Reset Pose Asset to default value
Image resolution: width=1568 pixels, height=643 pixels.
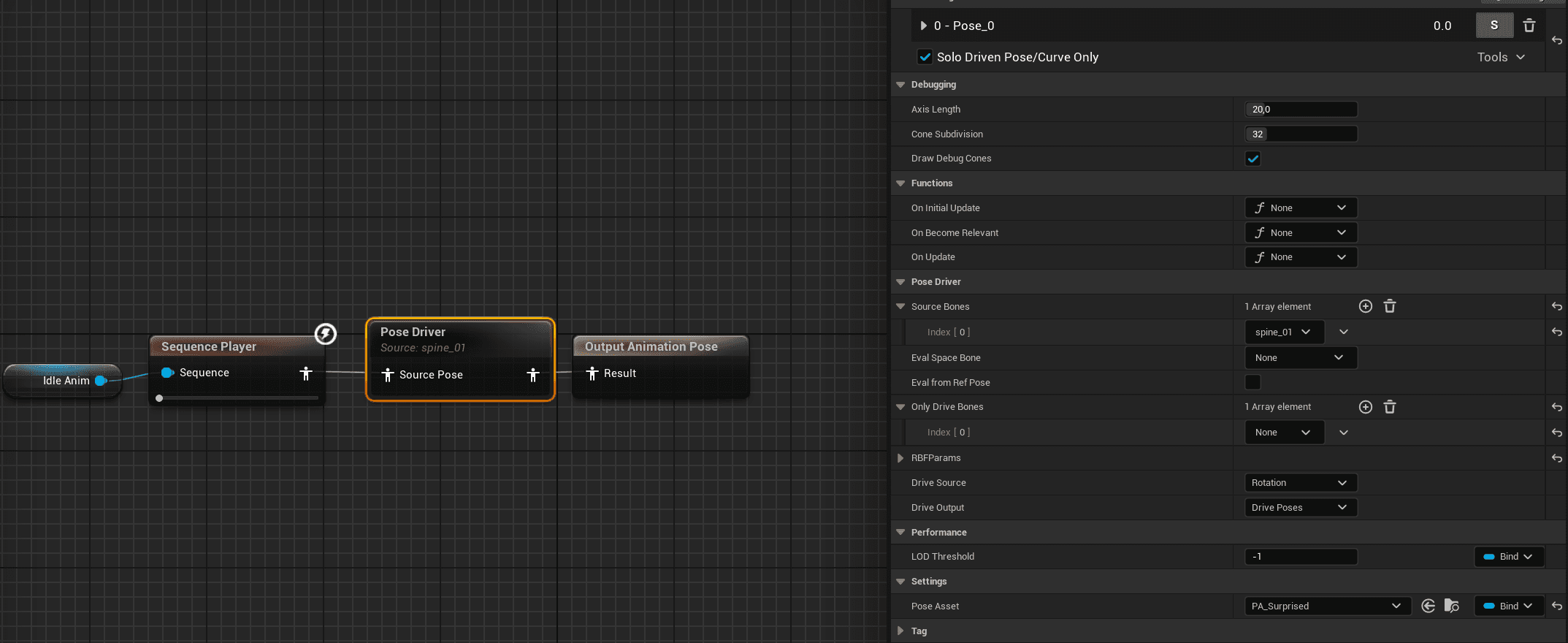(x=1556, y=606)
